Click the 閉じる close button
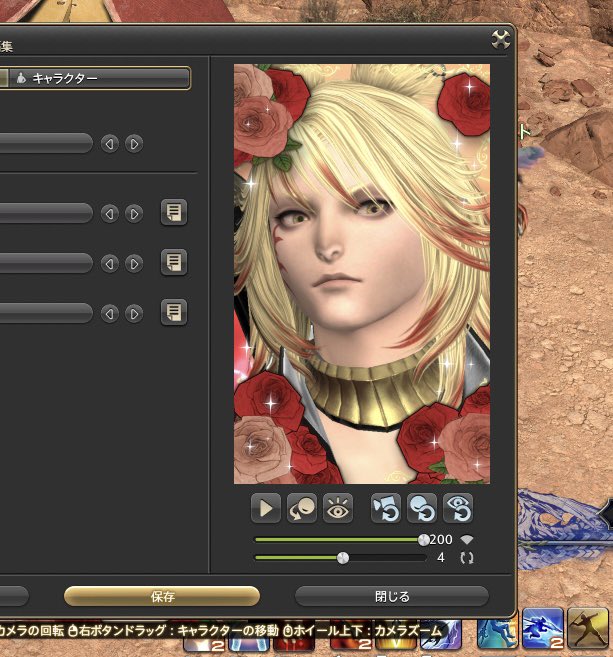The height and width of the screenshot is (657, 613). tap(392, 596)
